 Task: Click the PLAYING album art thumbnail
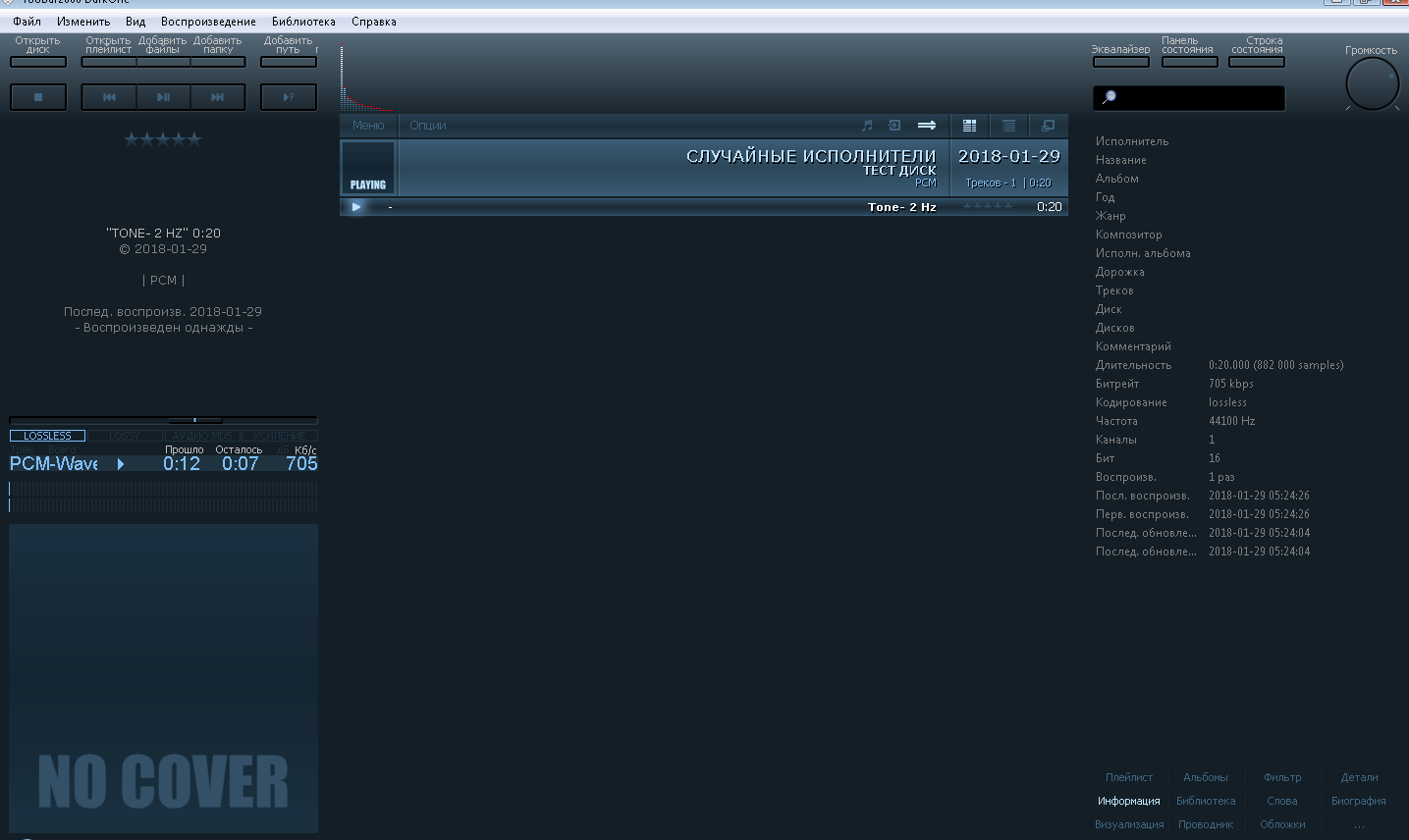[368, 168]
